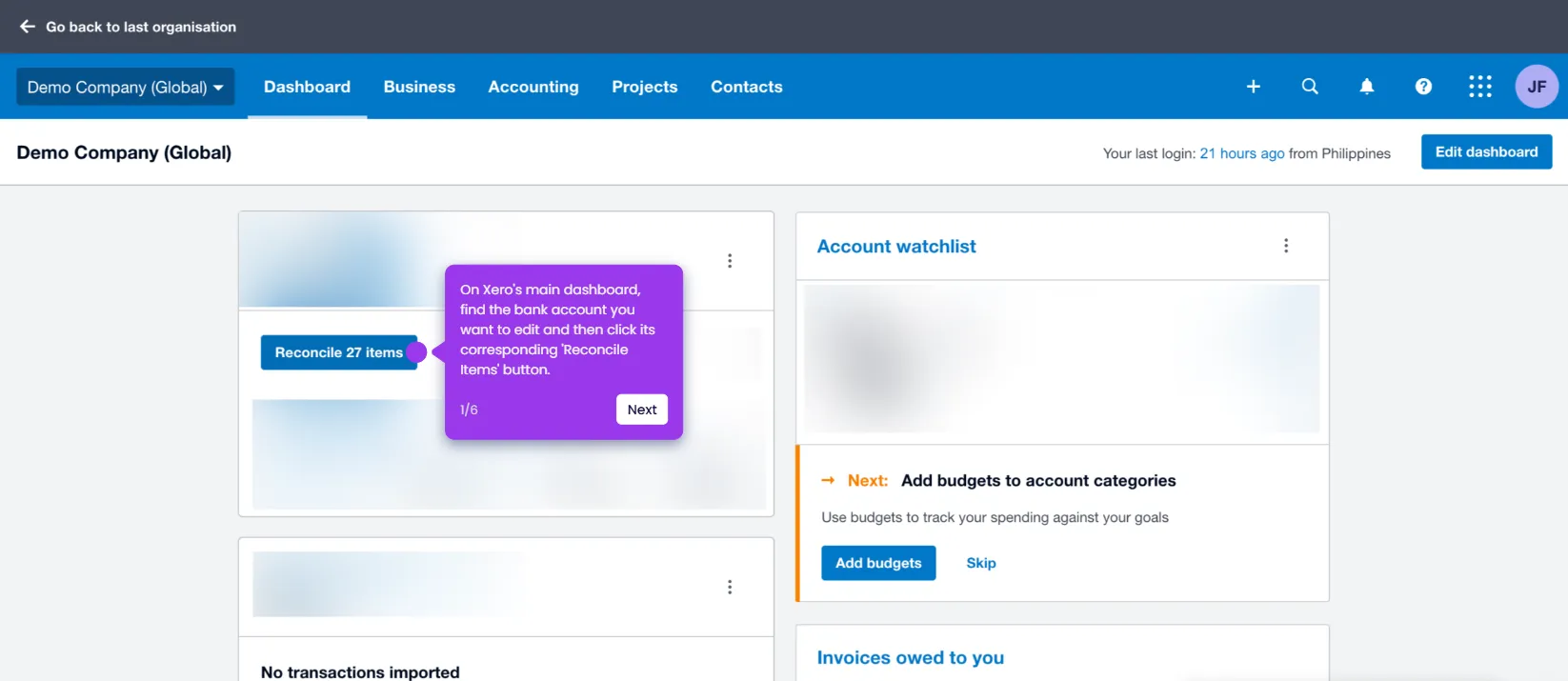The image size is (1568, 681).
Task: Click the No transactions imported text
Action: click(360, 672)
